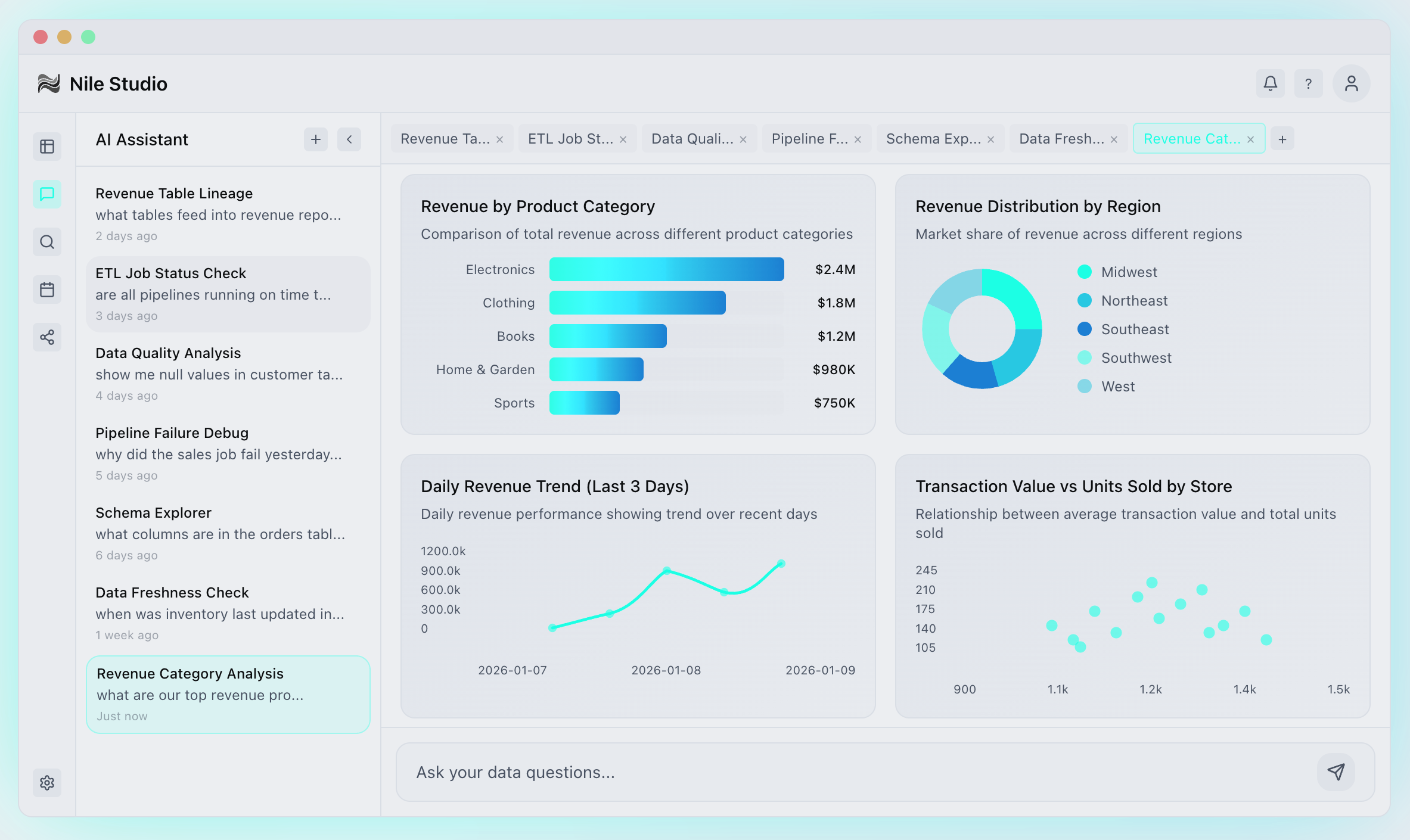Screen dimensions: 1410x840
Task: Collapse the AI Assistant panel with the chevron
Action: pyautogui.click(x=349, y=139)
